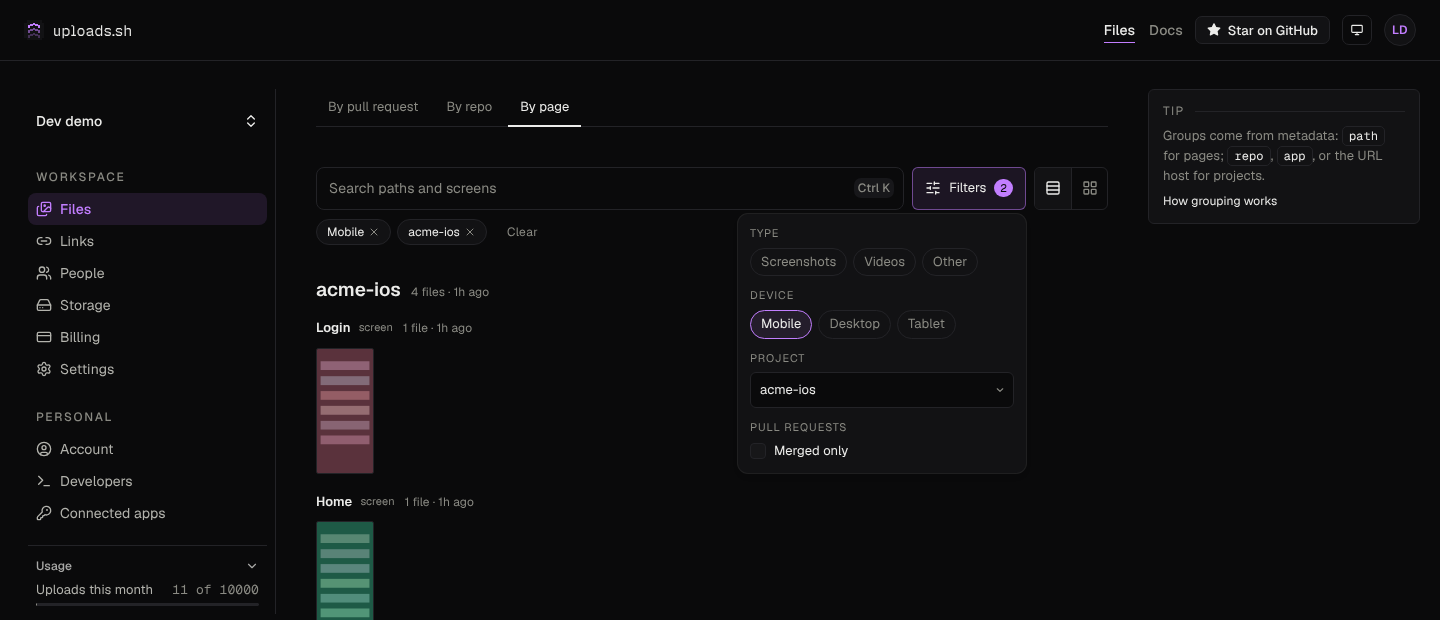Switch to the By repo tab

point(469,107)
